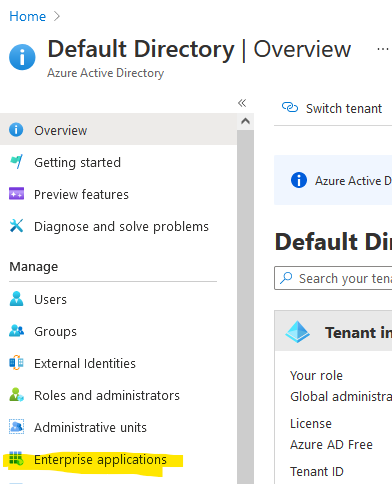Click the Preview features purple icon
Image resolution: width=392 pixels, height=484 pixels.
pos(16,193)
